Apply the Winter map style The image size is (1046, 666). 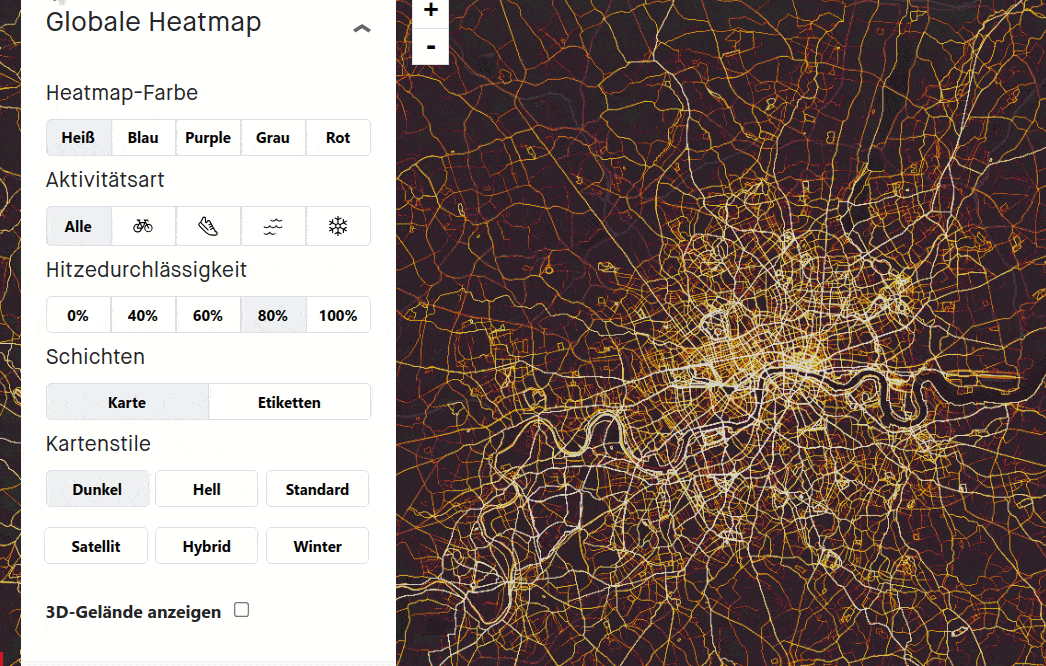tap(318, 546)
